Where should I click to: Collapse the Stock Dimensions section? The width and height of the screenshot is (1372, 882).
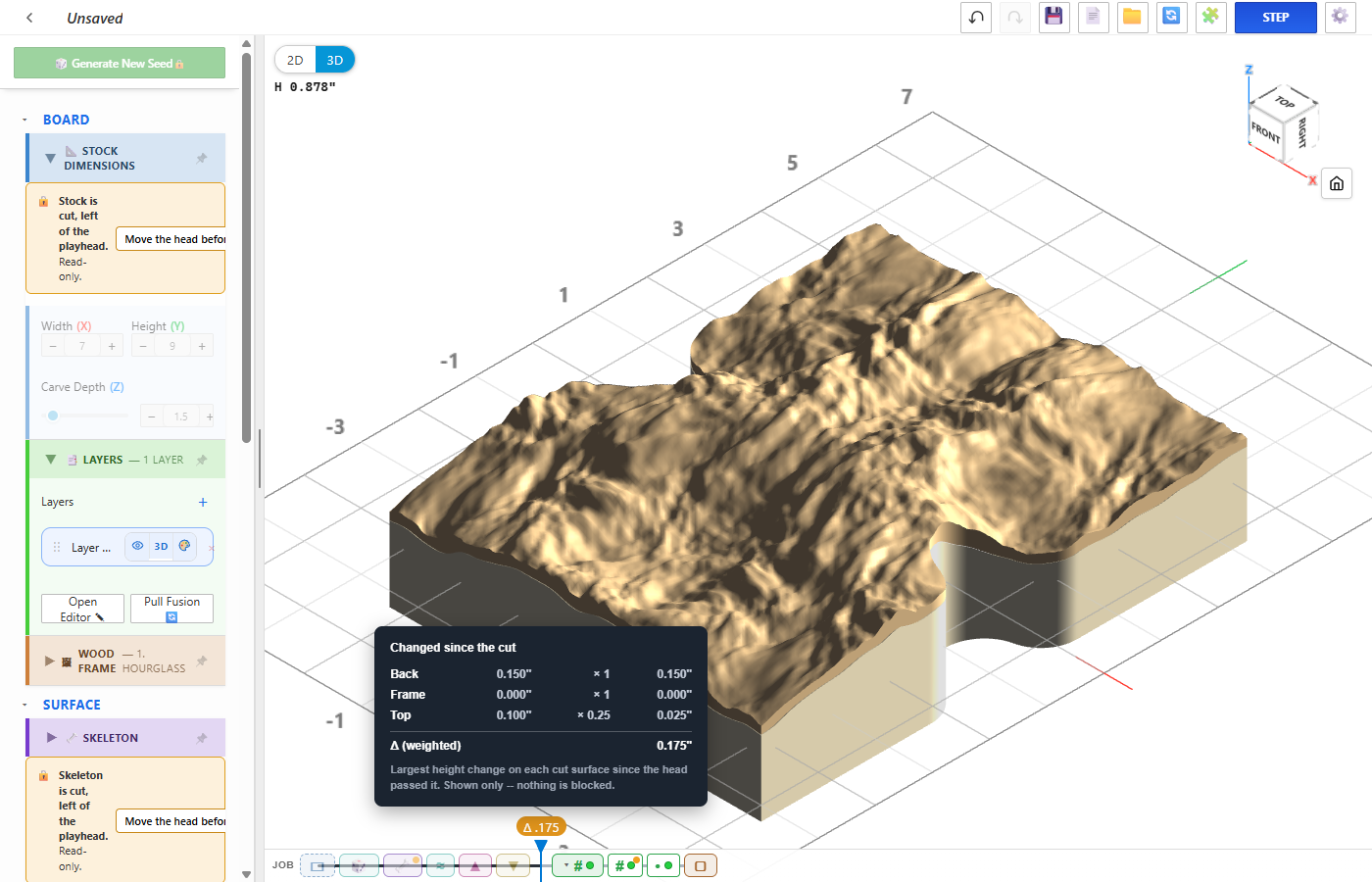click(x=50, y=158)
